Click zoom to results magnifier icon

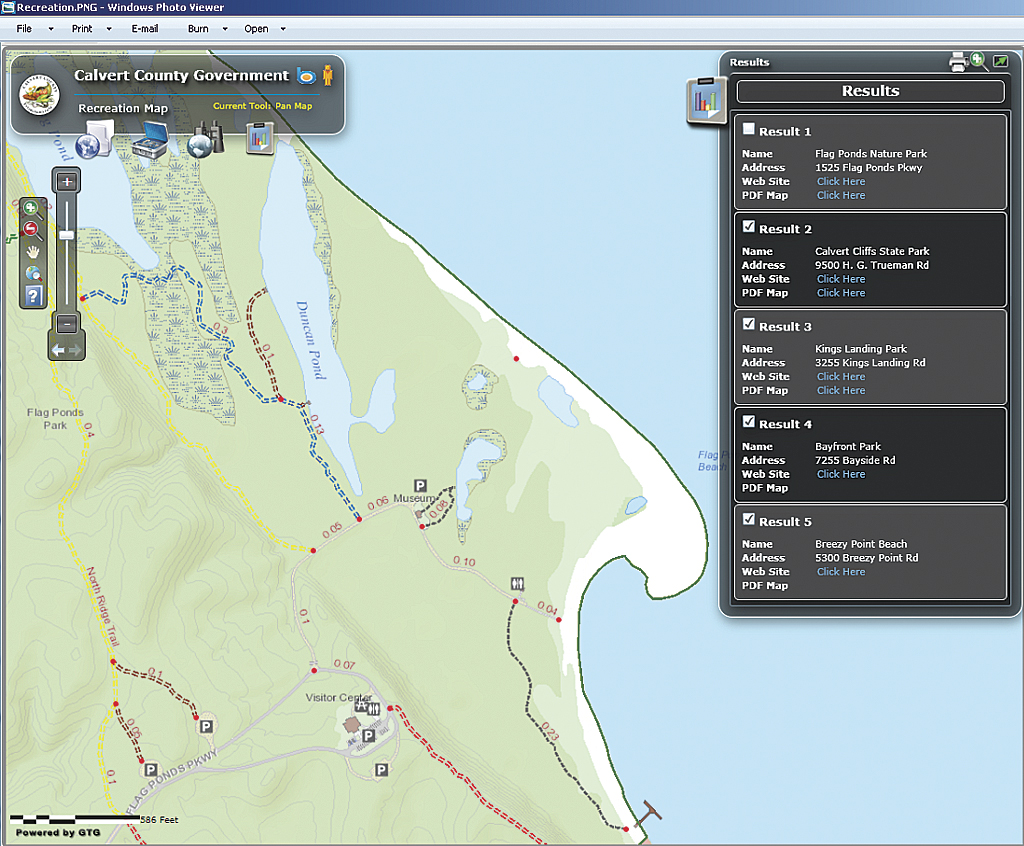coord(979,61)
